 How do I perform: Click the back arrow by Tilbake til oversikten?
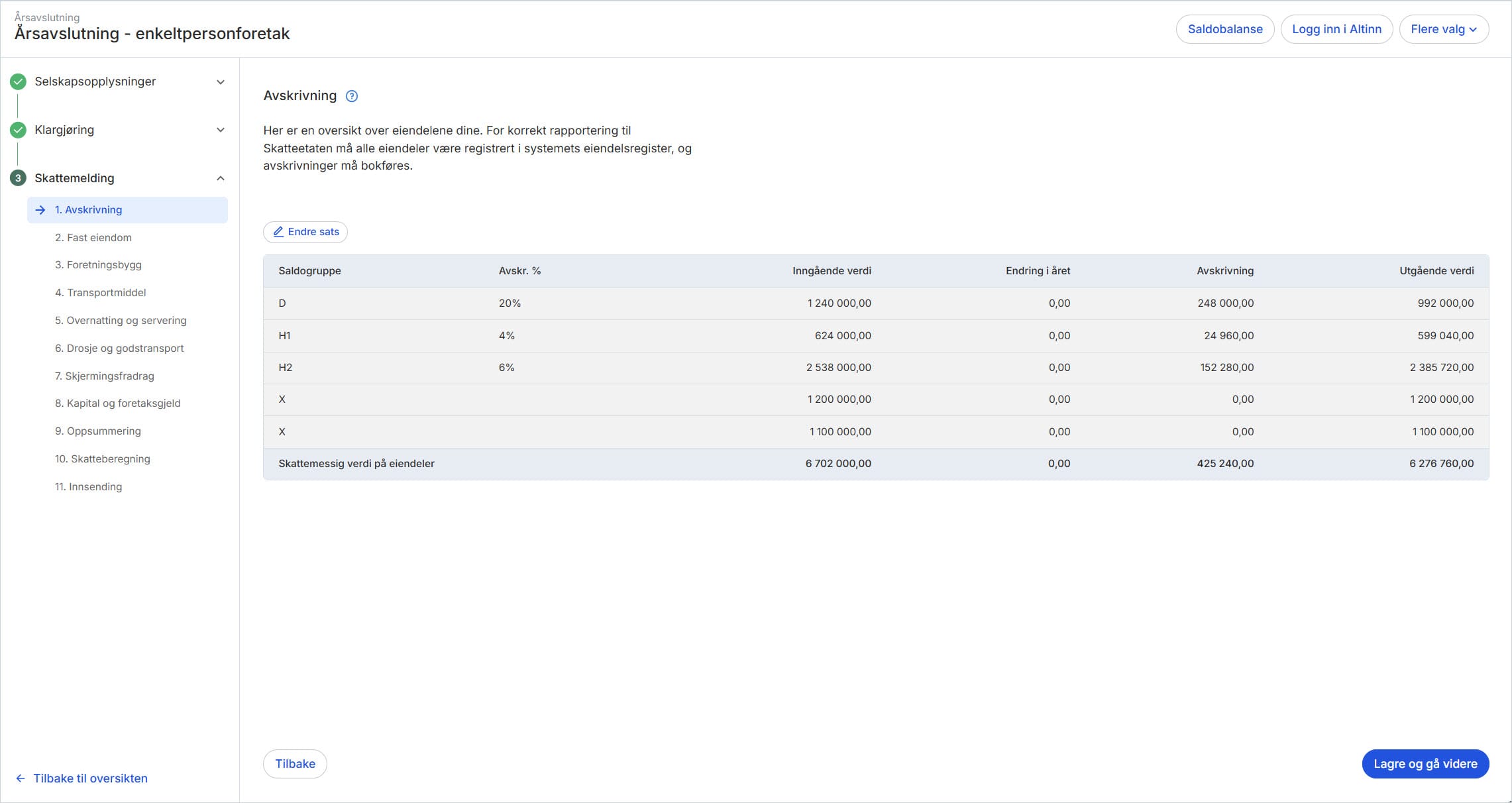point(21,778)
